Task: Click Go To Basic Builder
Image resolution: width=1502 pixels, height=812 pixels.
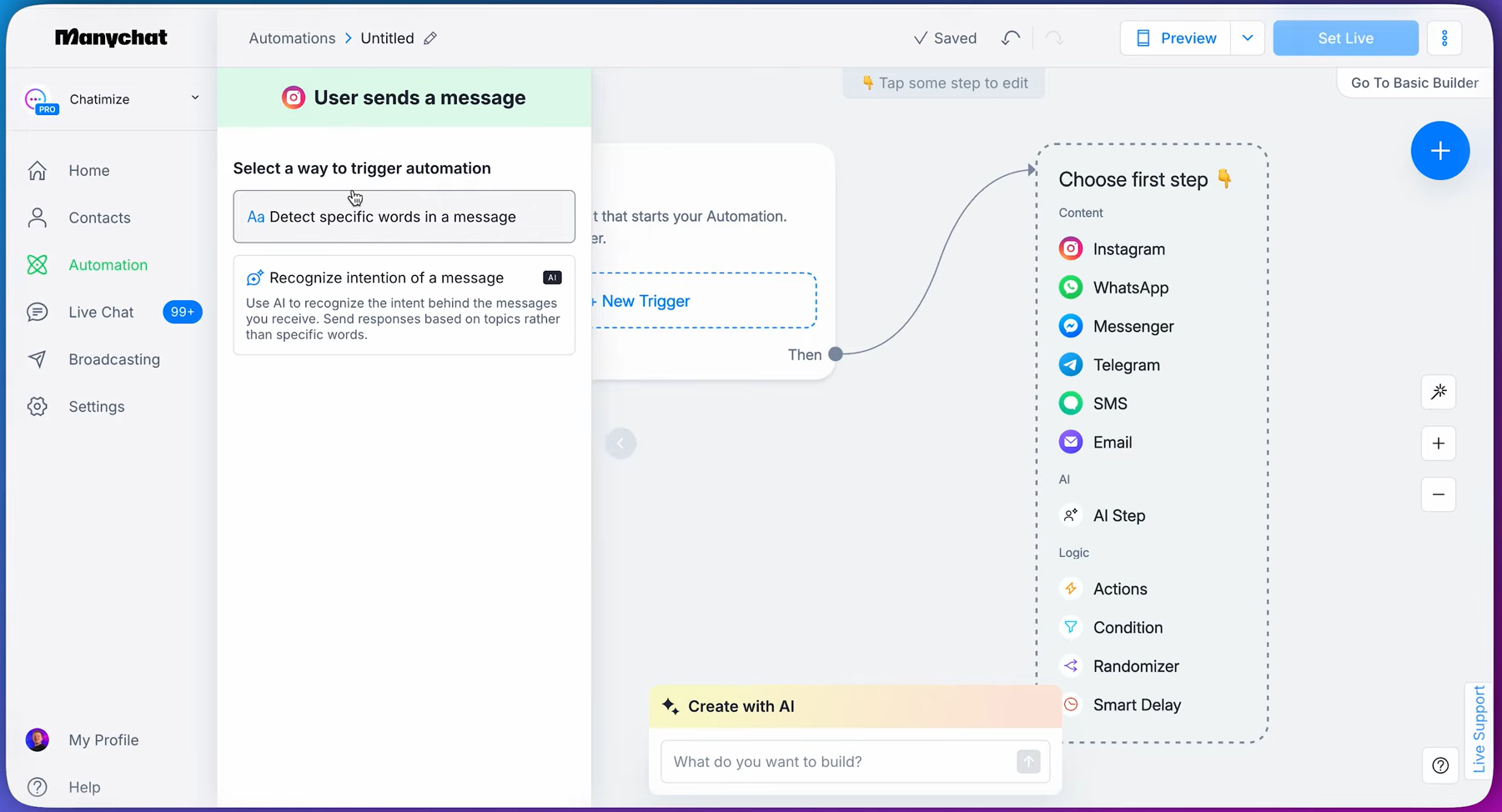Action: (x=1414, y=83)
